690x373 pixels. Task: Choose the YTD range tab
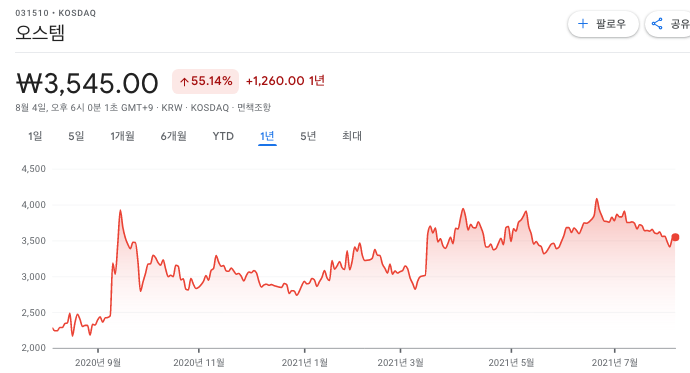[x=223, y=136]
